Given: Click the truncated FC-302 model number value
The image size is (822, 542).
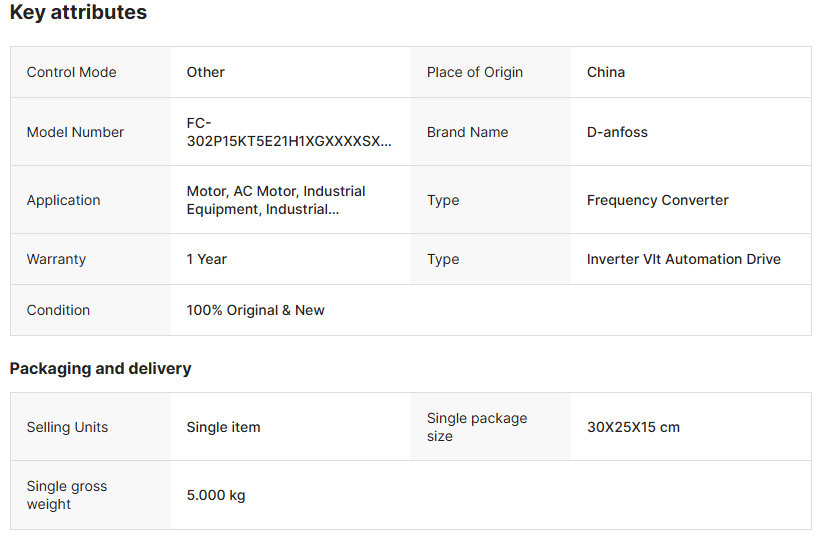Looking at the screenshot, I should coord(289,132).
